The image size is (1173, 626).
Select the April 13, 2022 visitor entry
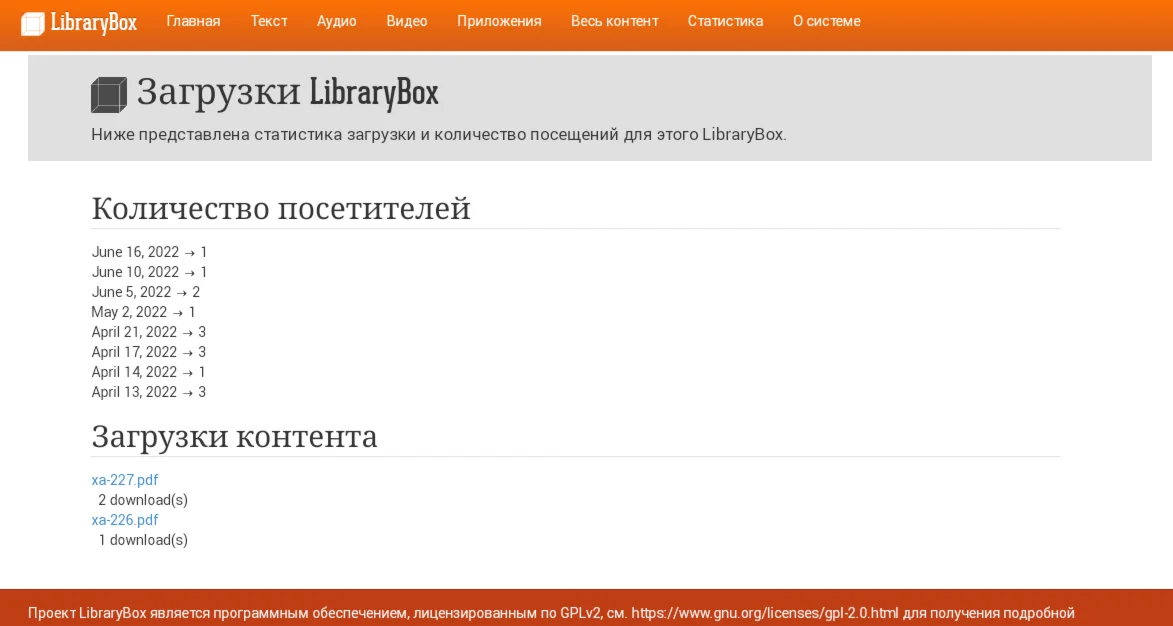[149, 393]
